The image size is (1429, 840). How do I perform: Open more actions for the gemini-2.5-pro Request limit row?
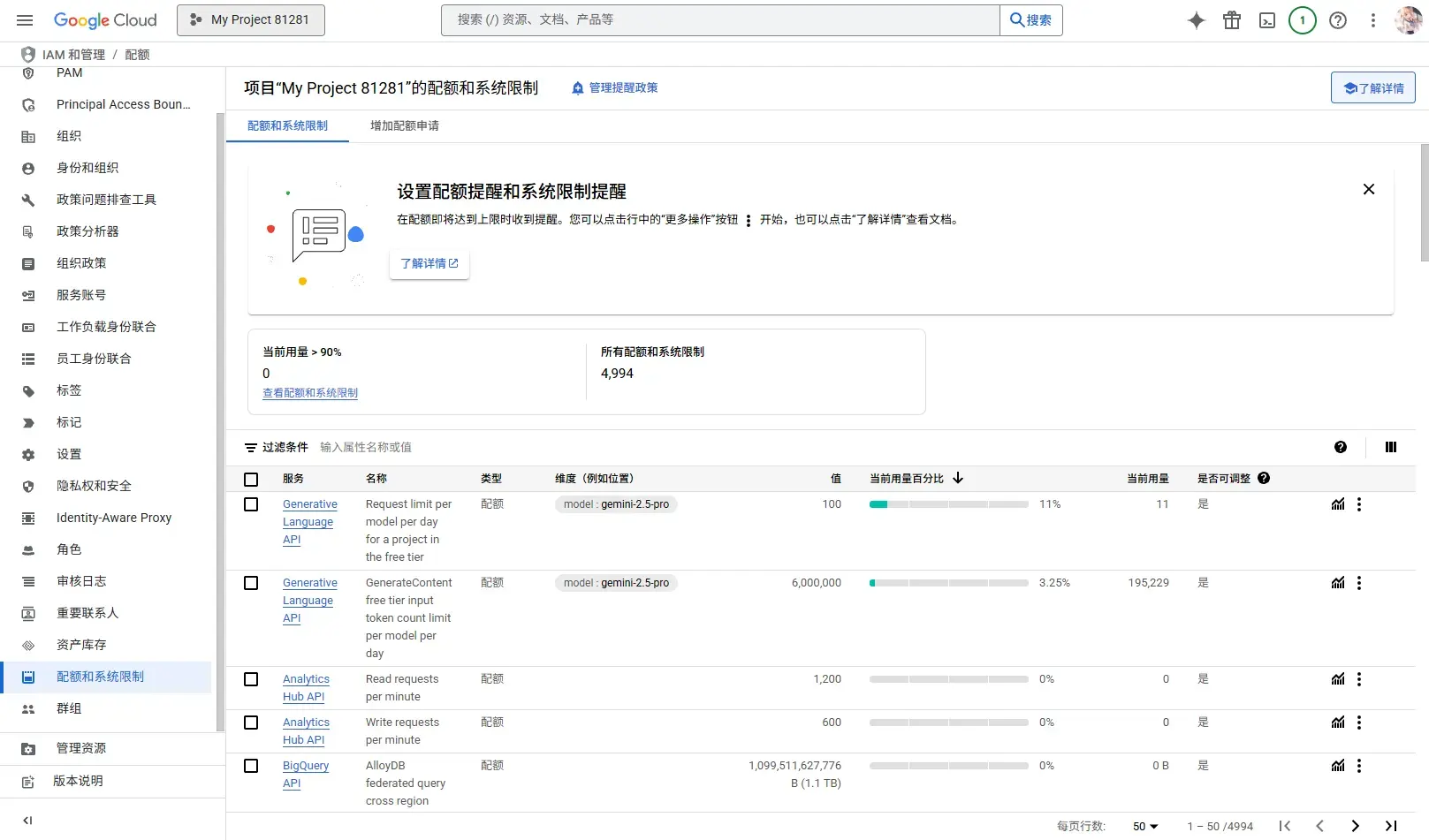1359,504
